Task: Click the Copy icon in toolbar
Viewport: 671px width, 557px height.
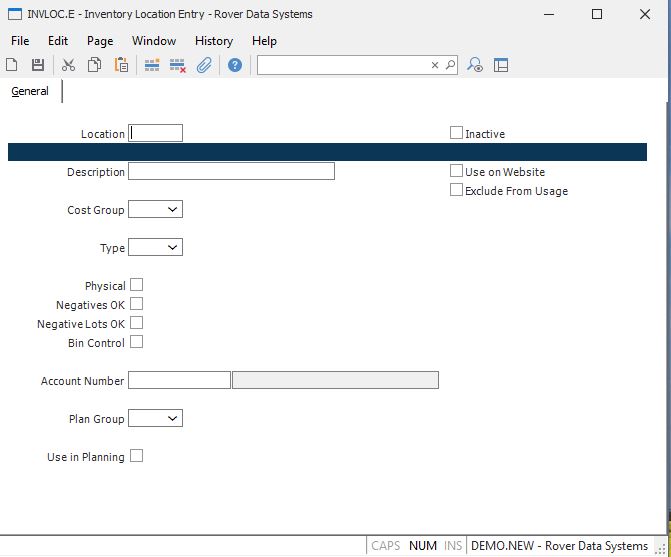Action: click(94, 65)
